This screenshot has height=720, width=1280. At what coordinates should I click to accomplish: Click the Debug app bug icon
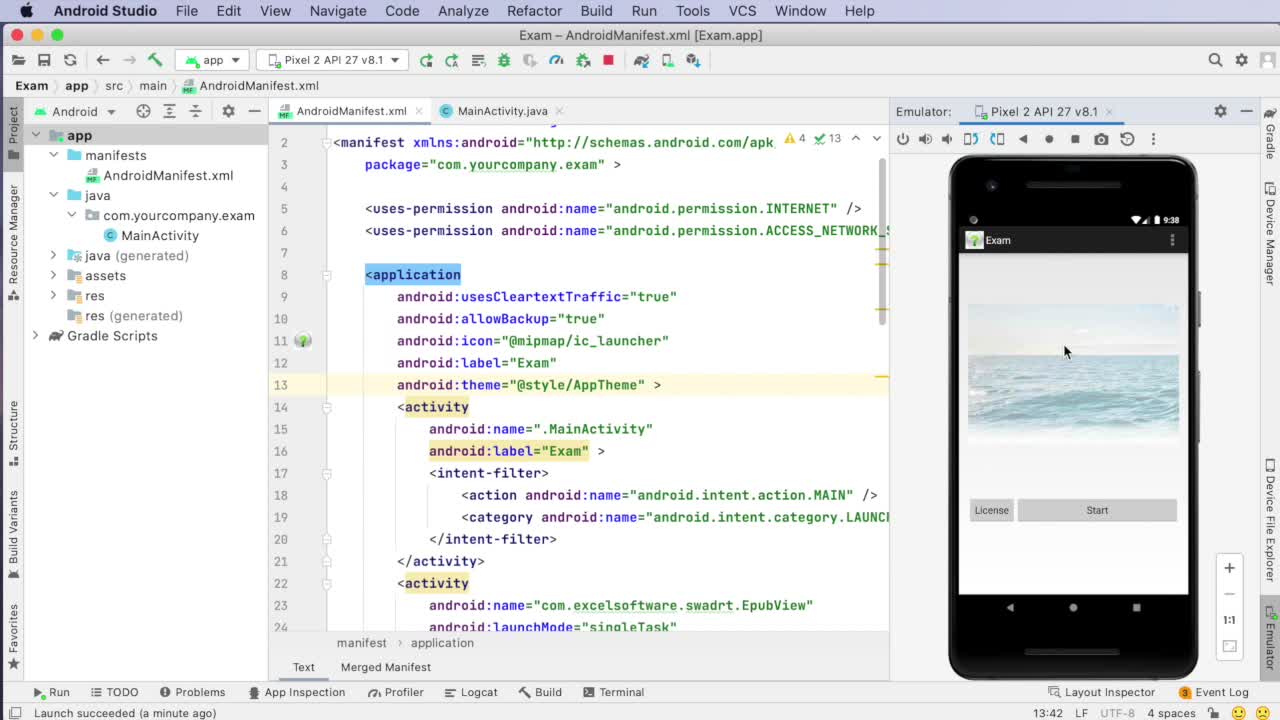504,60
